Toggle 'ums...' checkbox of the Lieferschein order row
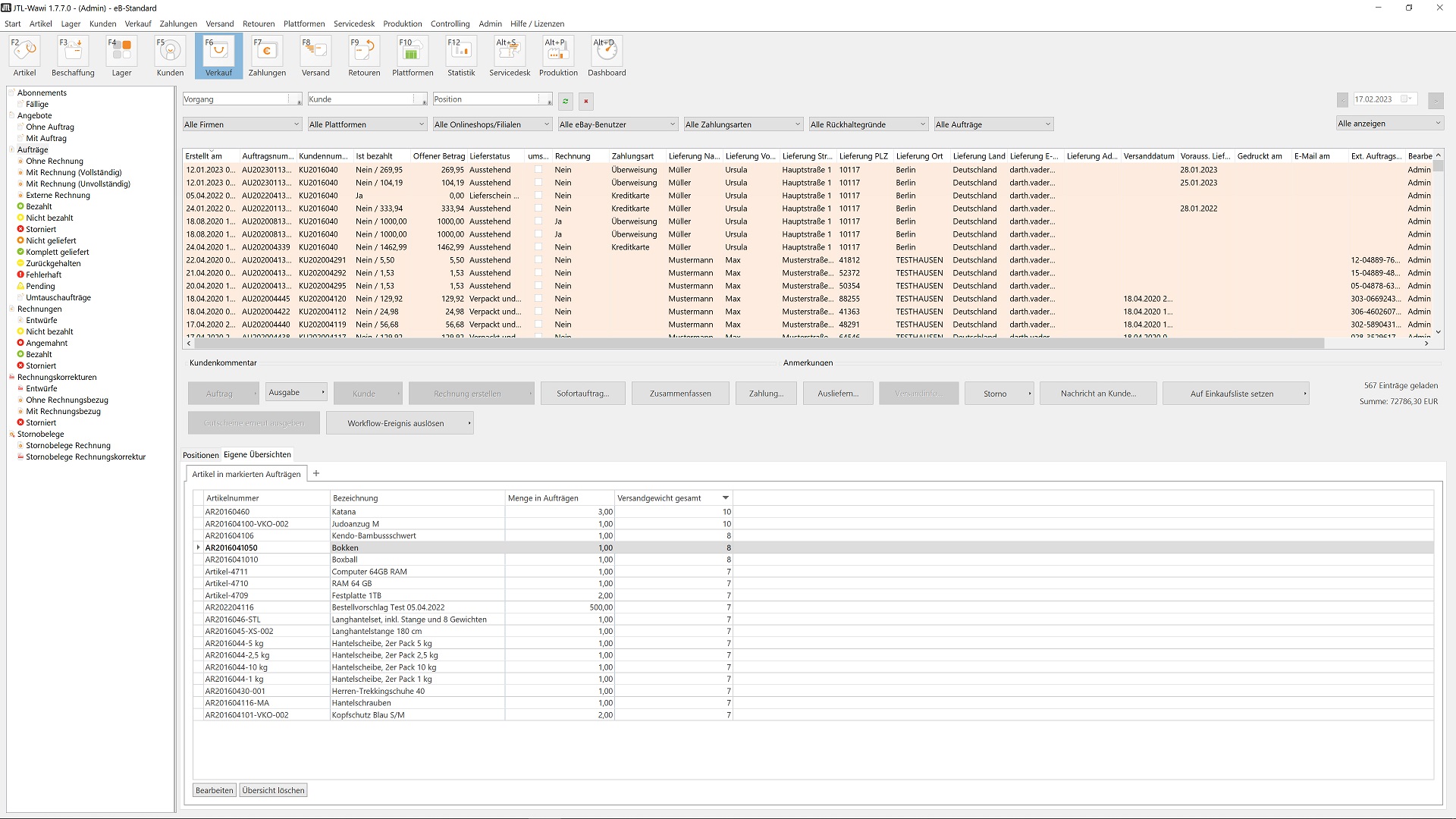This screenshot has height=819, width=1456. point(538,196)
